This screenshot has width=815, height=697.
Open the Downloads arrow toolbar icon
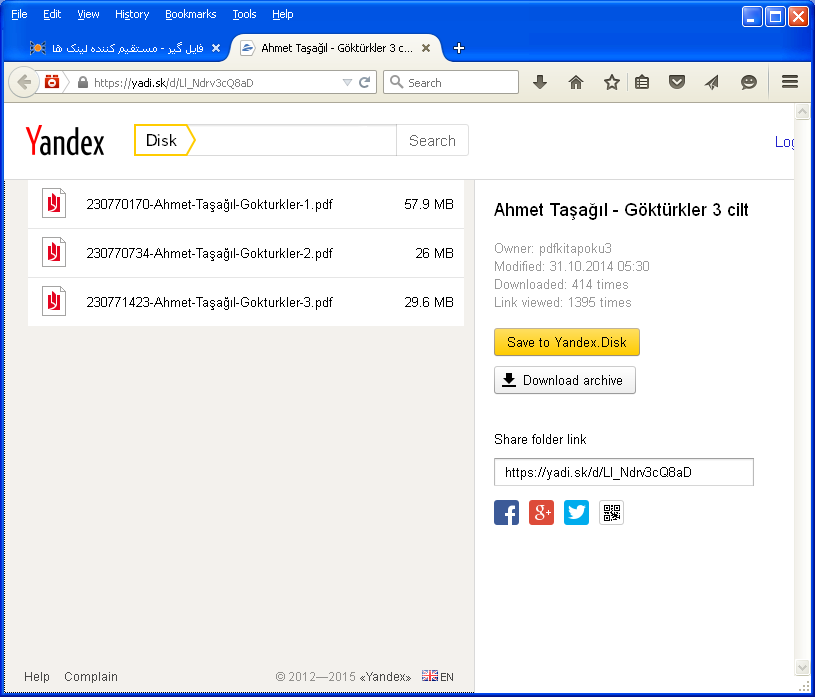(x=540, y=82)
